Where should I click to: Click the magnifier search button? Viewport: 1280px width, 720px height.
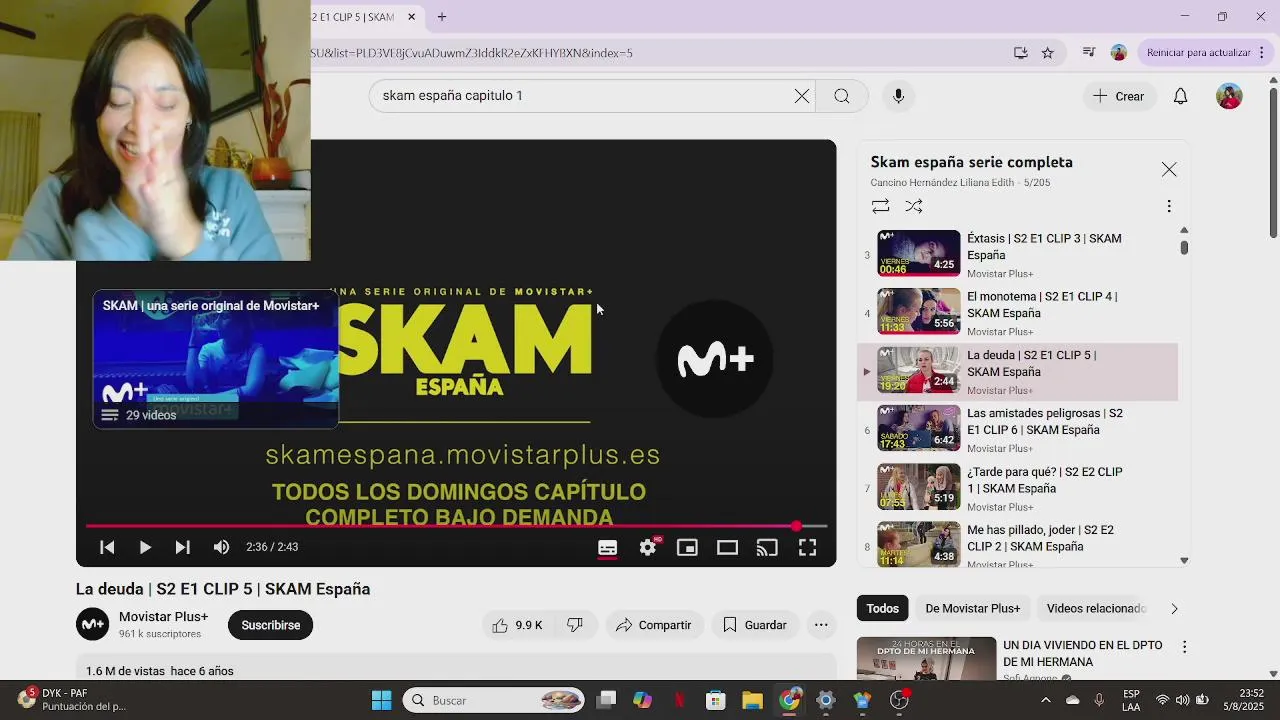842,96
